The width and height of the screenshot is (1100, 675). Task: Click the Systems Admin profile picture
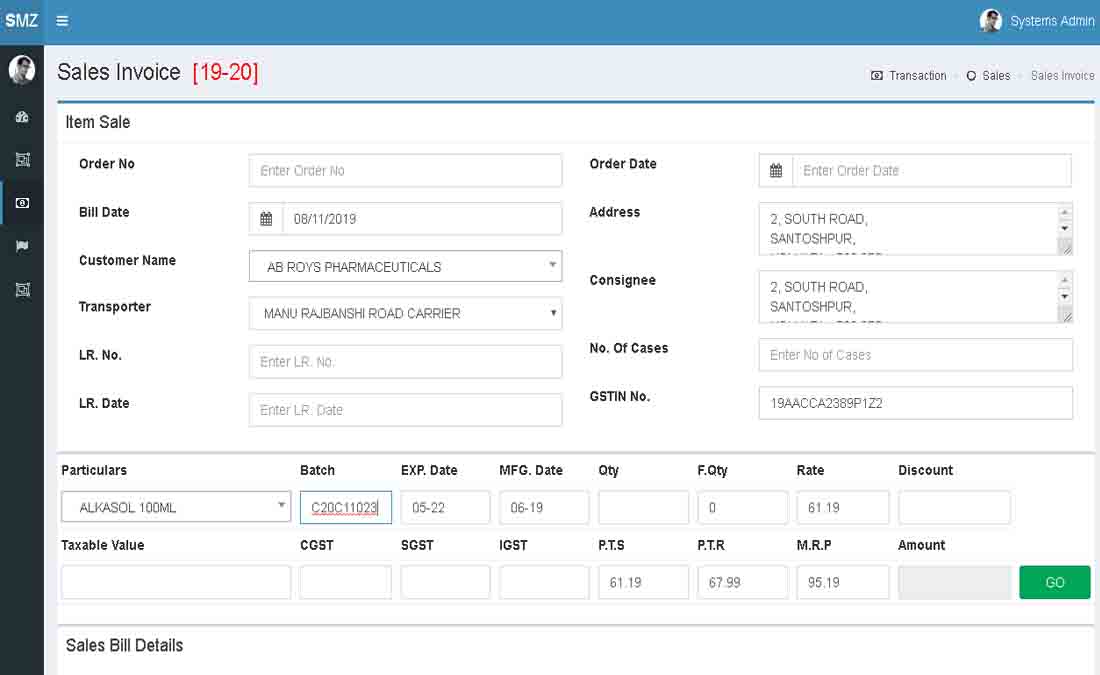[x=990, y=20]
